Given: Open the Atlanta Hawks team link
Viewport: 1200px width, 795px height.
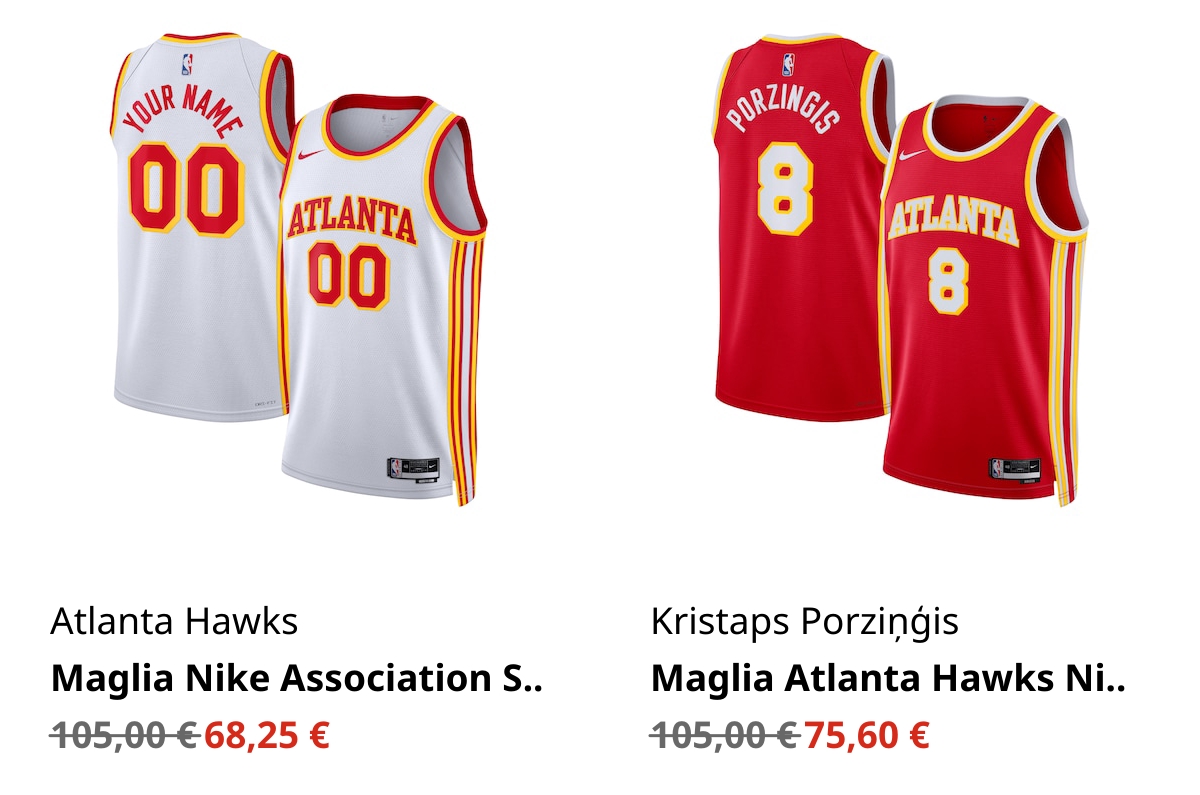Looking at the screenshot, I should [174, 622].
